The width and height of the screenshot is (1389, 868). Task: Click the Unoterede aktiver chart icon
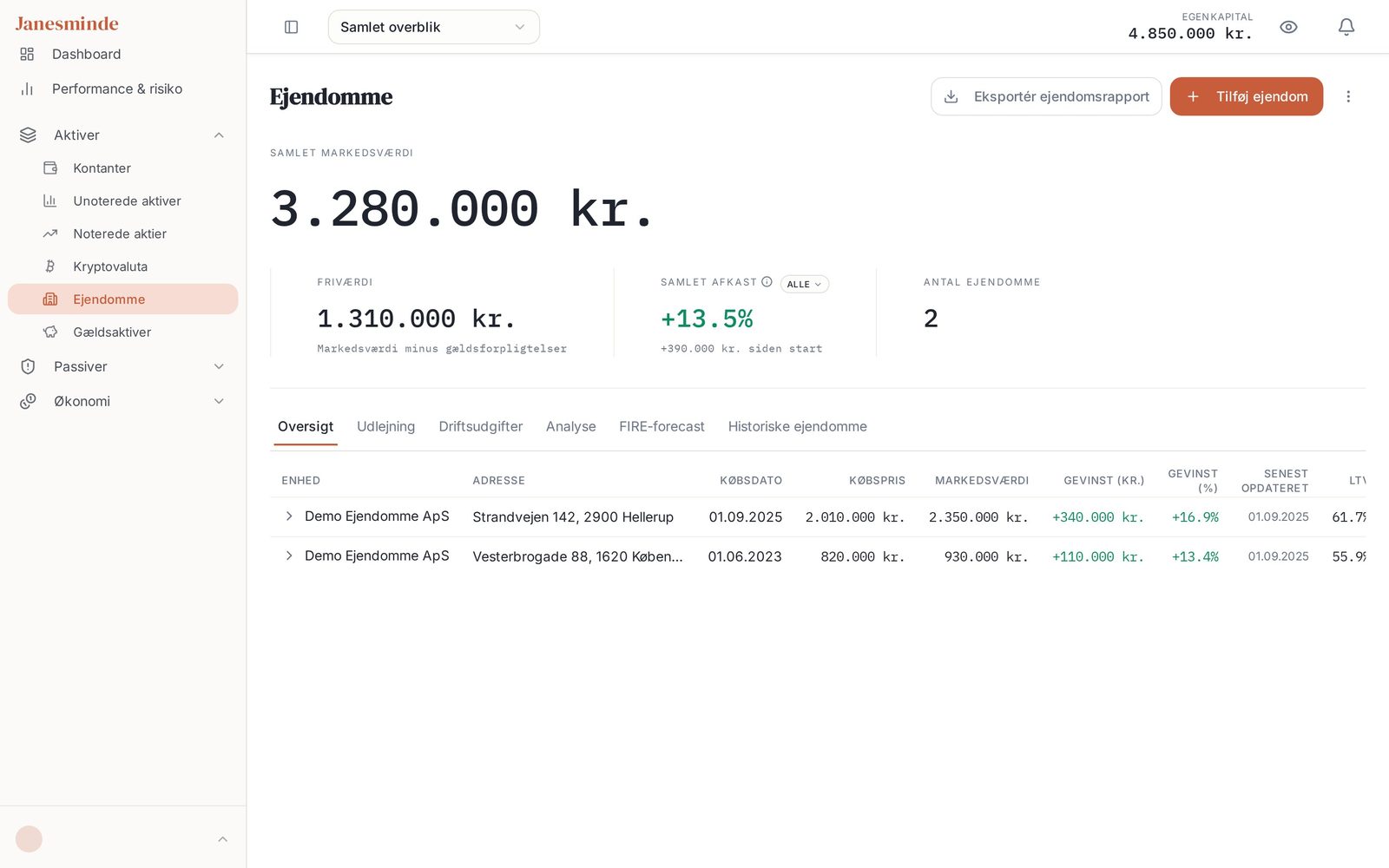(x=50, y=201)
